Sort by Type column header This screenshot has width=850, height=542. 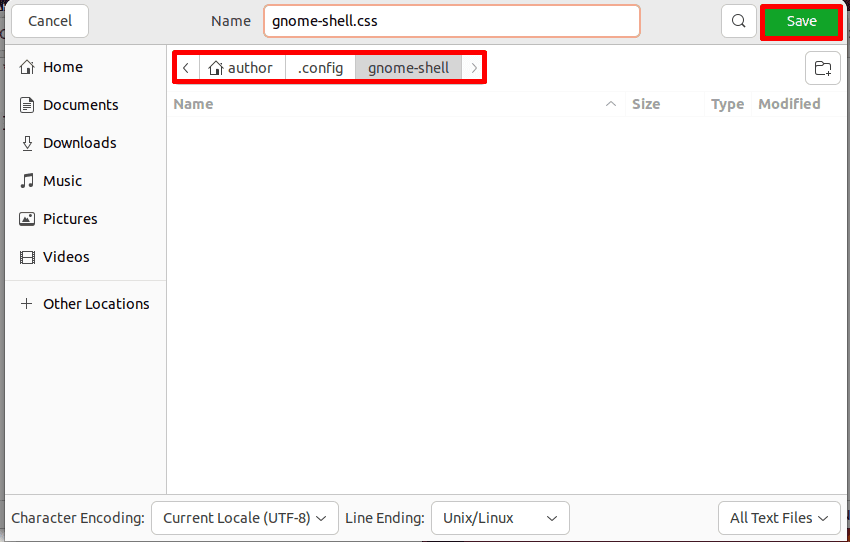tap(727, 104)
